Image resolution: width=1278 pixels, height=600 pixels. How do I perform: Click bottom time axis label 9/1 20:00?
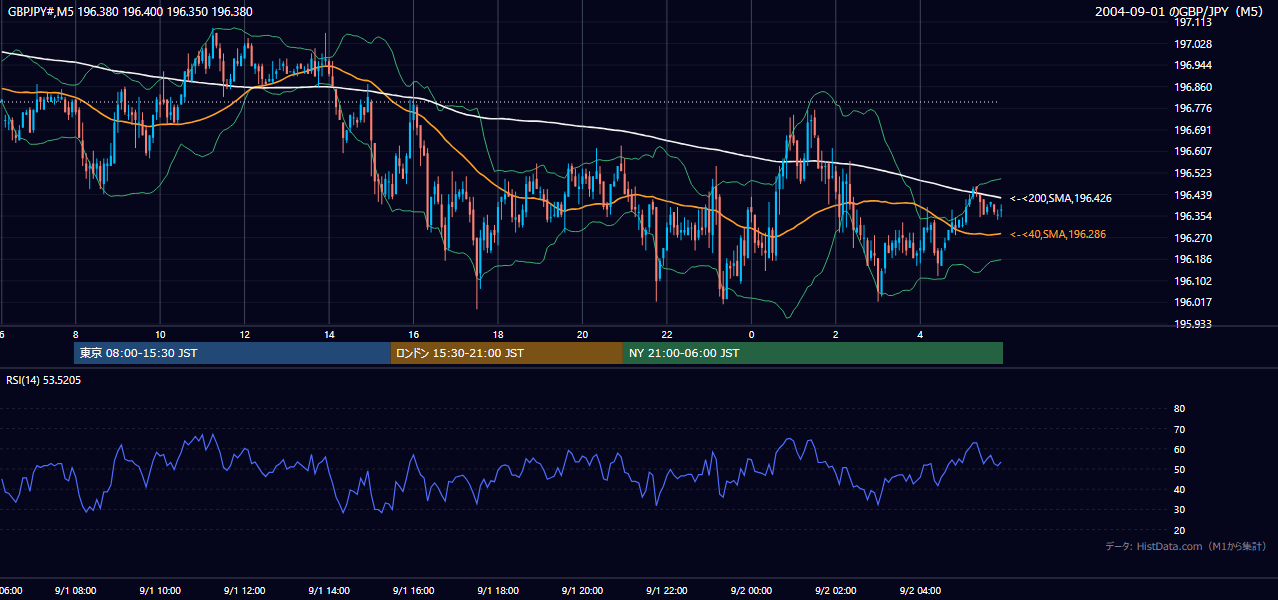coord(582,591)
